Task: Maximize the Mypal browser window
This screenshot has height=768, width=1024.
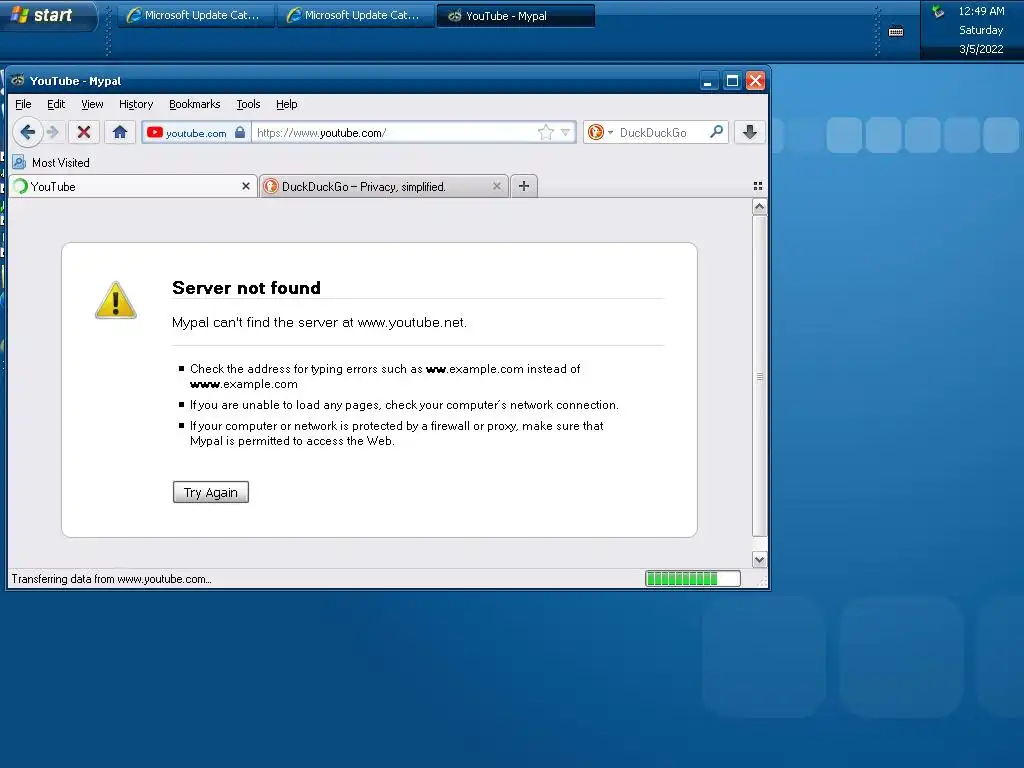Action: pyautogui.click(x=732, y=81)
